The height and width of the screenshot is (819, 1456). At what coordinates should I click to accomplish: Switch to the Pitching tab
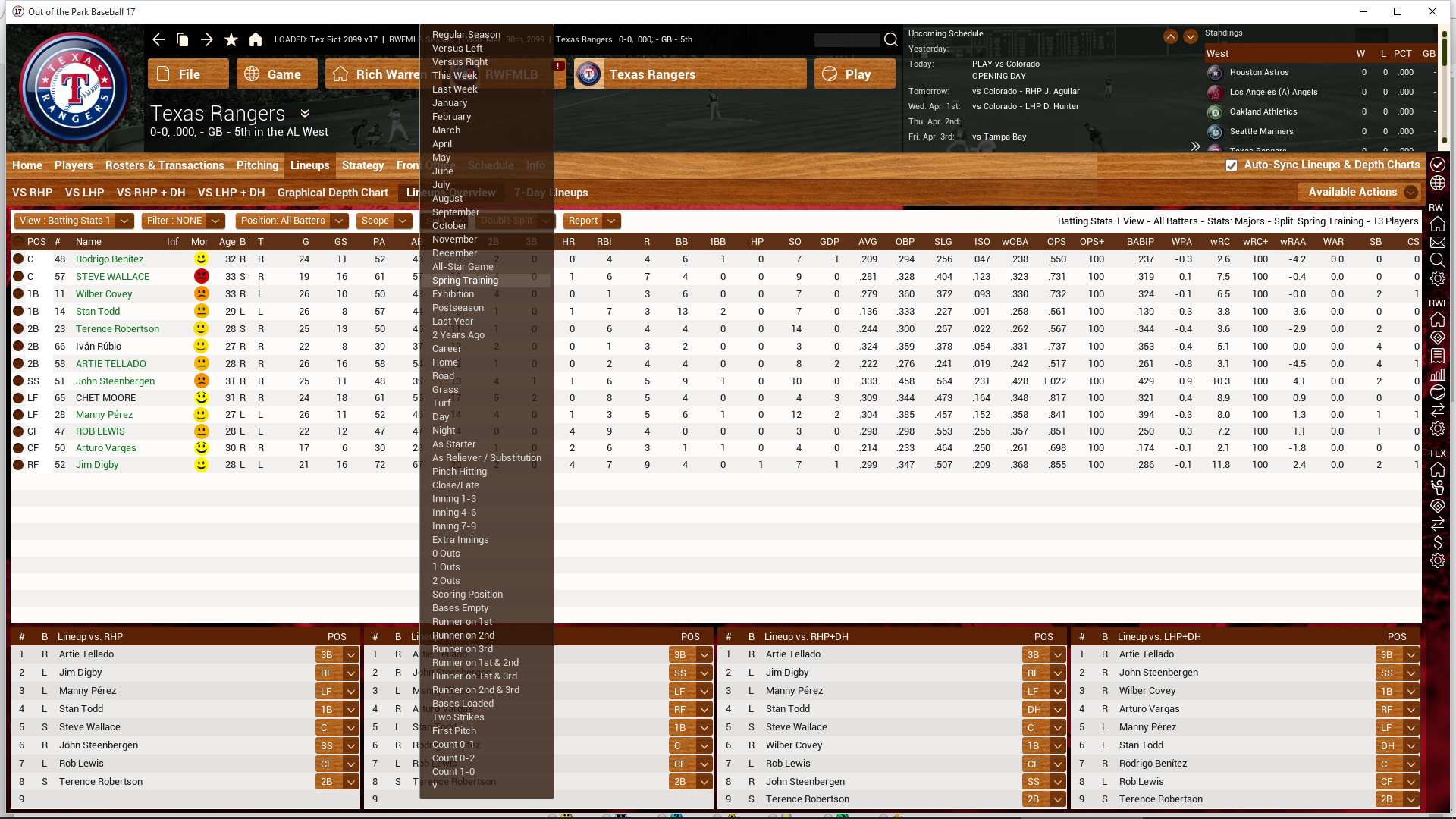coord(257,165)
